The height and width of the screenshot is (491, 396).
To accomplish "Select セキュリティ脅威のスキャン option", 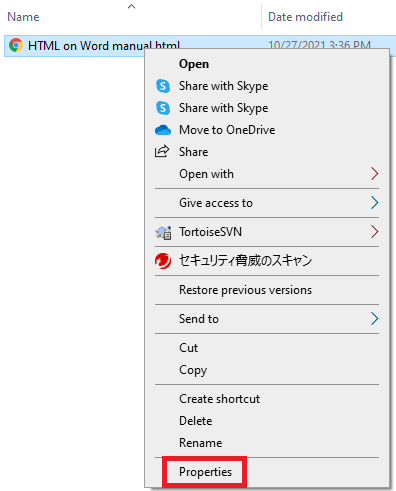I will (245, 260).
